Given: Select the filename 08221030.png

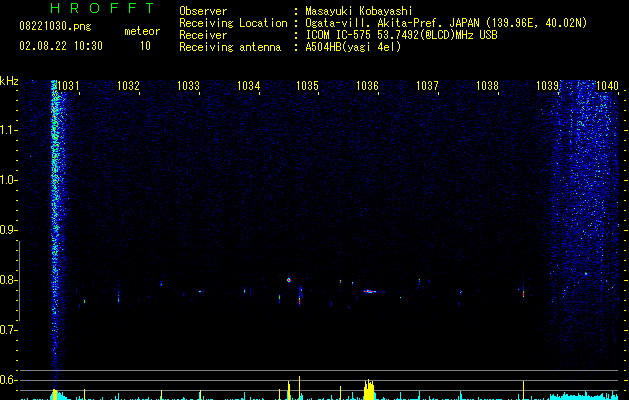Looking at the screenshot, I should pyautogui.click(x=55, y=27).
